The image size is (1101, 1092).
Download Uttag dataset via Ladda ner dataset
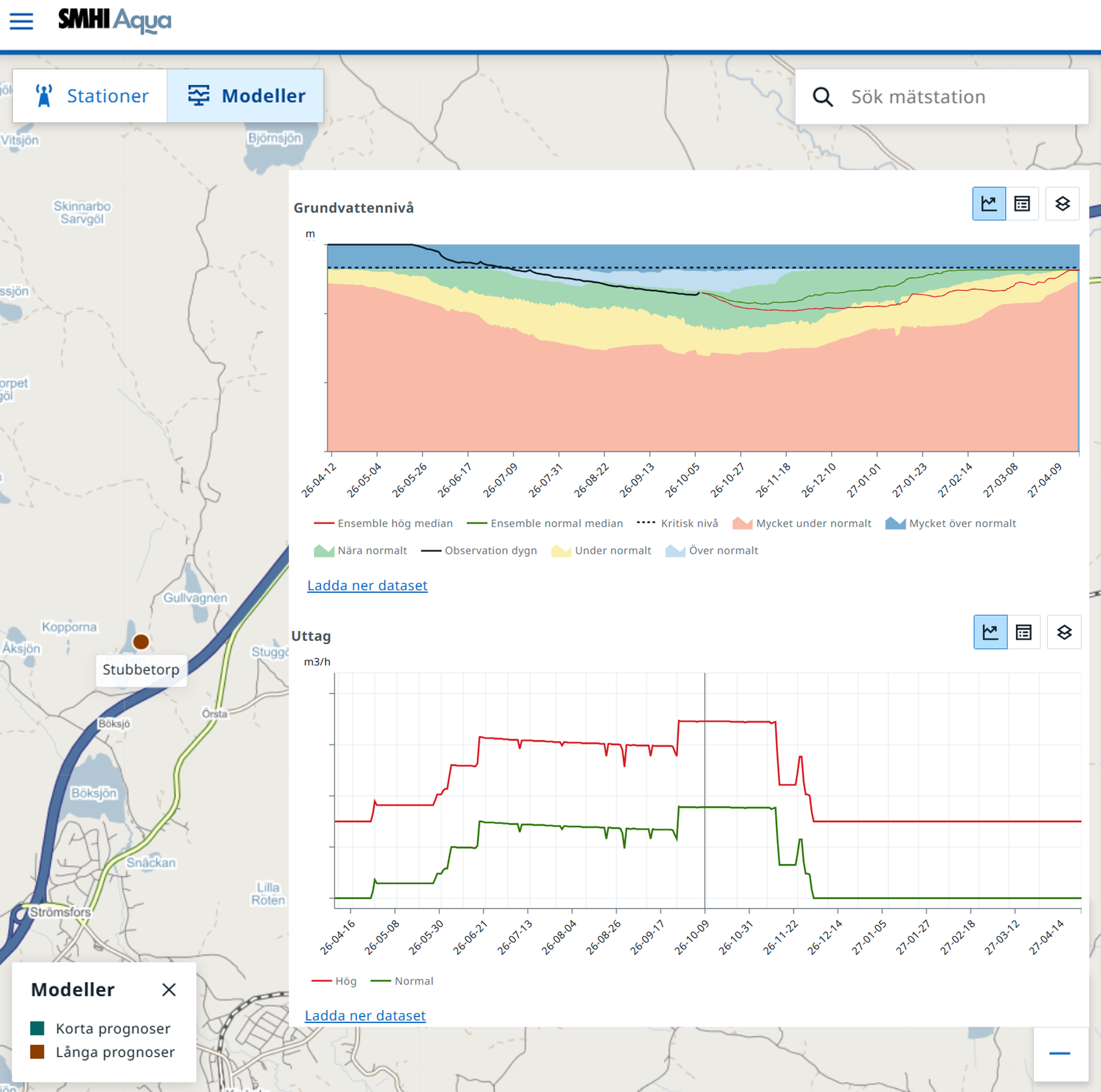[x=365, y=1016]
